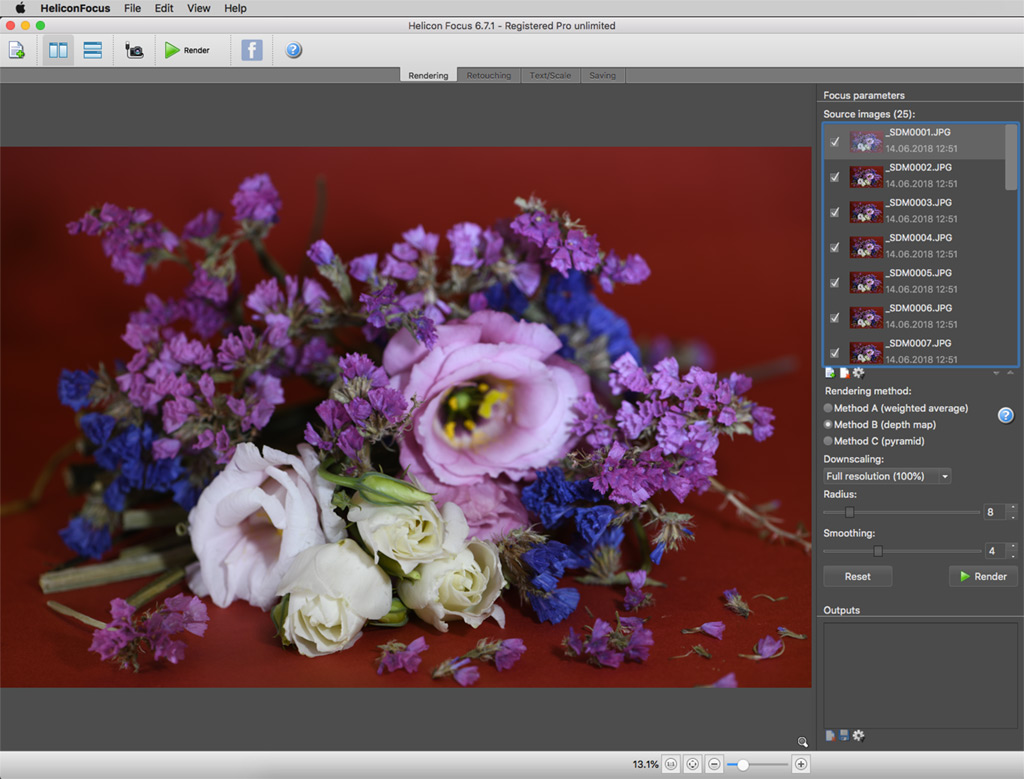Open the Downscaling resolution dropdown
This screenshot has width=1024, height=779.
point(887,476)
